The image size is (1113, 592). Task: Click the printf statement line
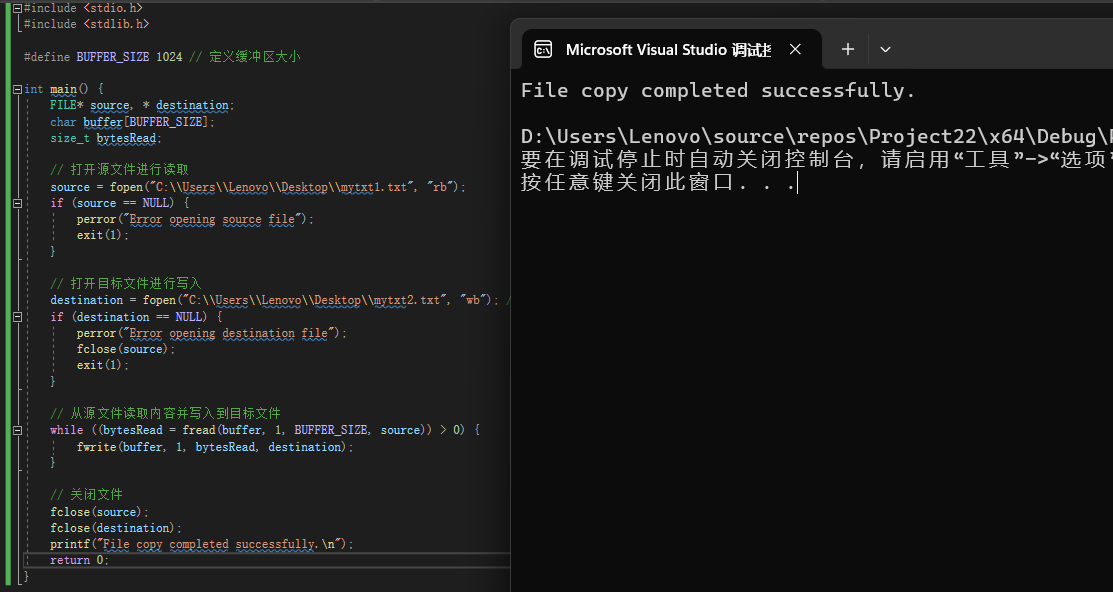click(x=202, y=544)
